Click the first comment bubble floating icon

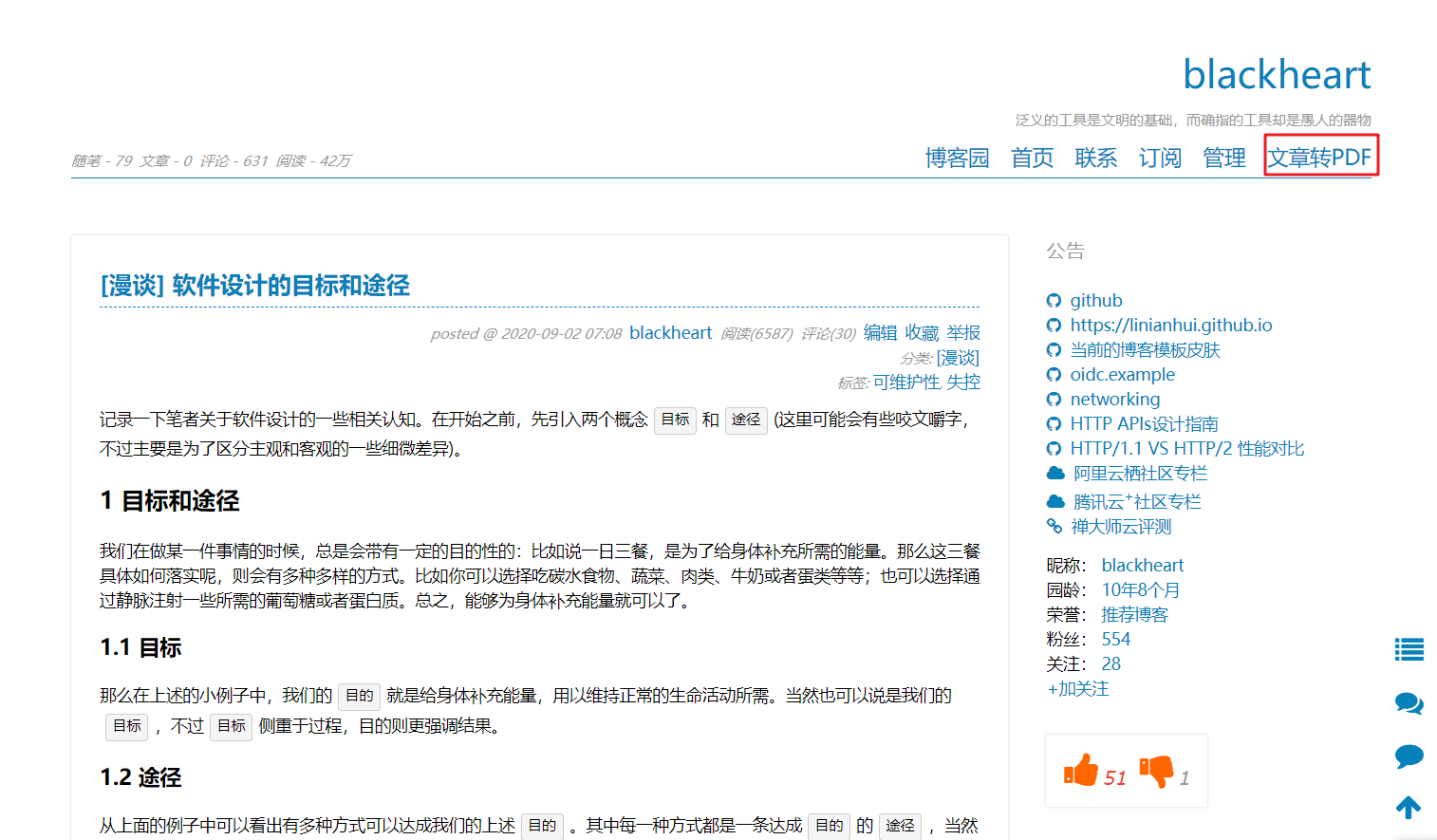click(x=1409, y=704)
